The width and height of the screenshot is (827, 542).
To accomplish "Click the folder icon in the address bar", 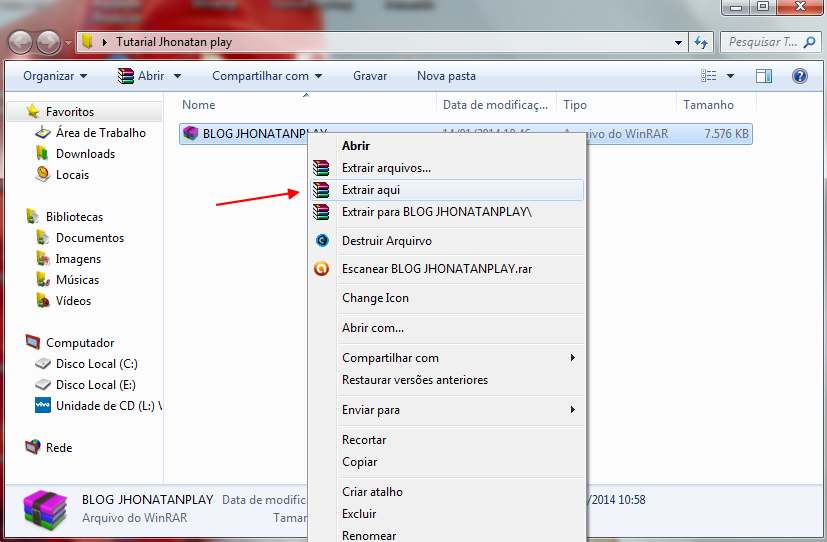I will pos(88,42).
